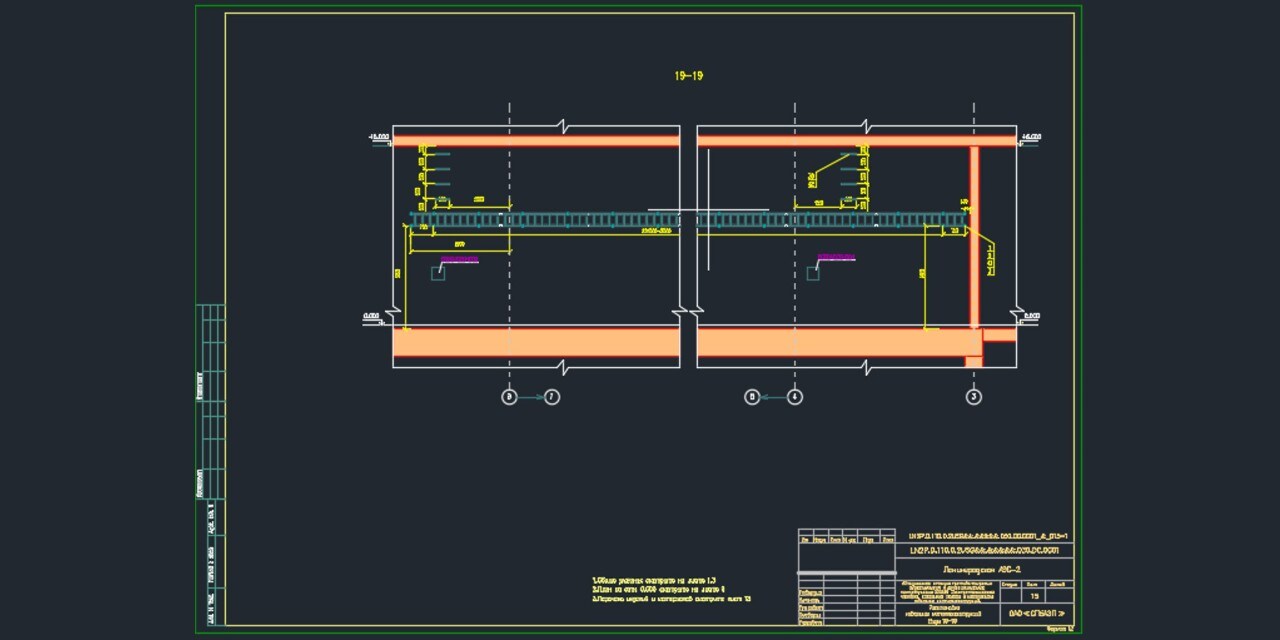
Task: Select the 0.000 elevation mark on left
Action: (372, 317)
